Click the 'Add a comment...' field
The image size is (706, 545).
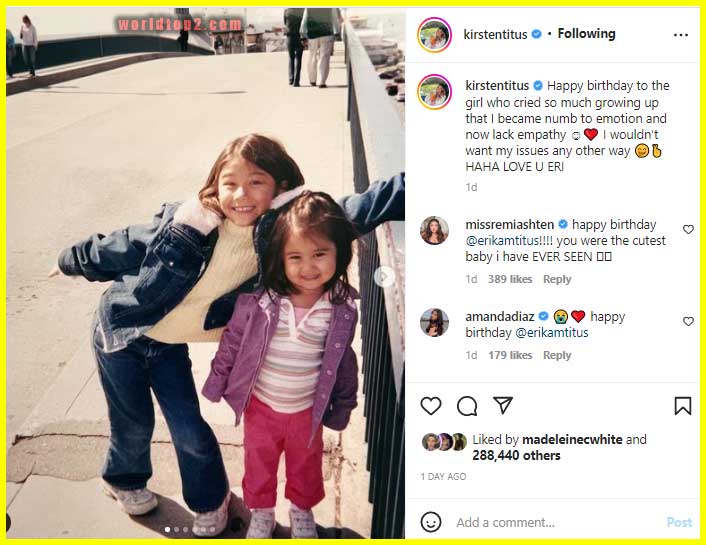557,522
